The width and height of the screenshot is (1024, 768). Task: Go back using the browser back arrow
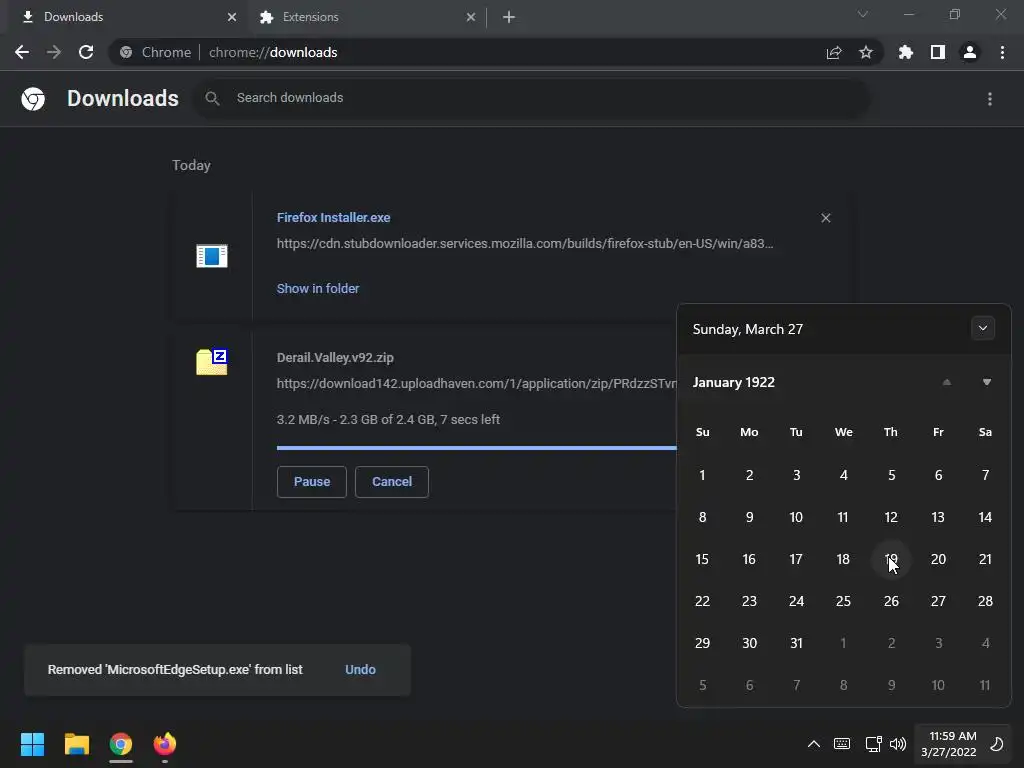click(x=22, y=52)
